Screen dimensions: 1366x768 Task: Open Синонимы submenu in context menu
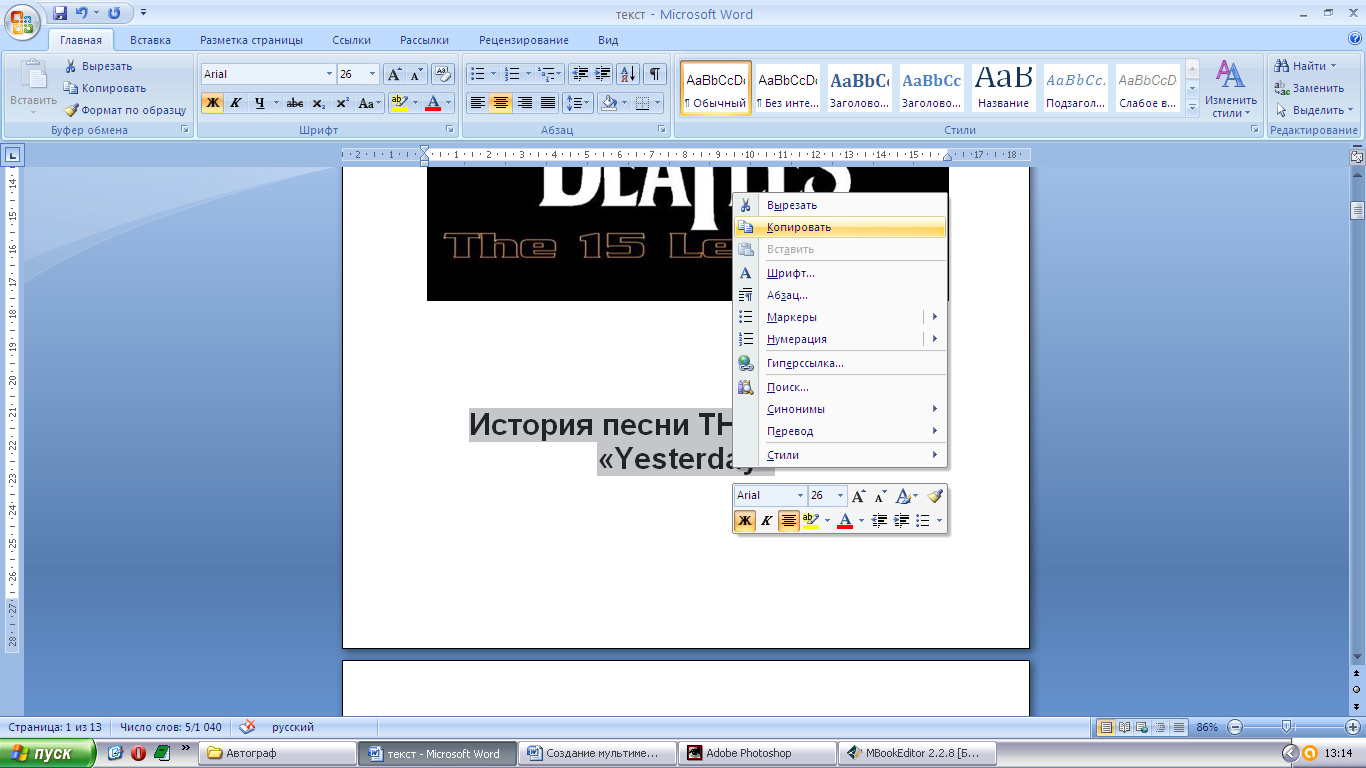[840, 409]
